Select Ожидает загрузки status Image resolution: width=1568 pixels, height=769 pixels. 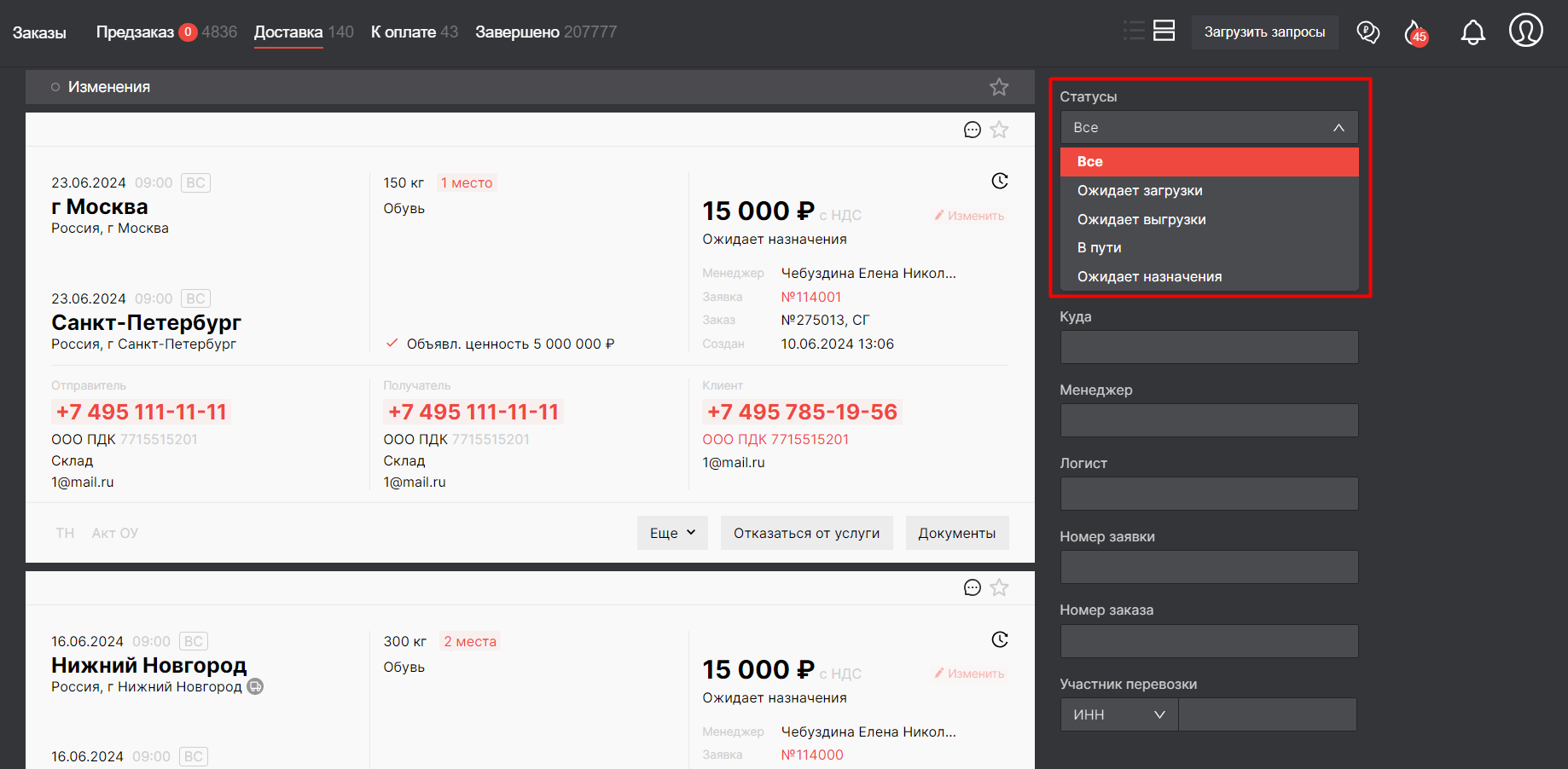coord(1209,191)
